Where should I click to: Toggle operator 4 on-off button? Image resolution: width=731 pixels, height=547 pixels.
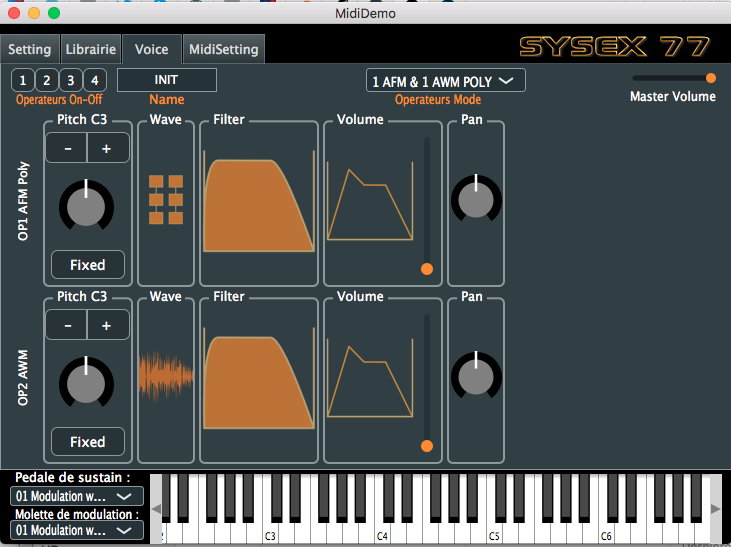[95, 80]
